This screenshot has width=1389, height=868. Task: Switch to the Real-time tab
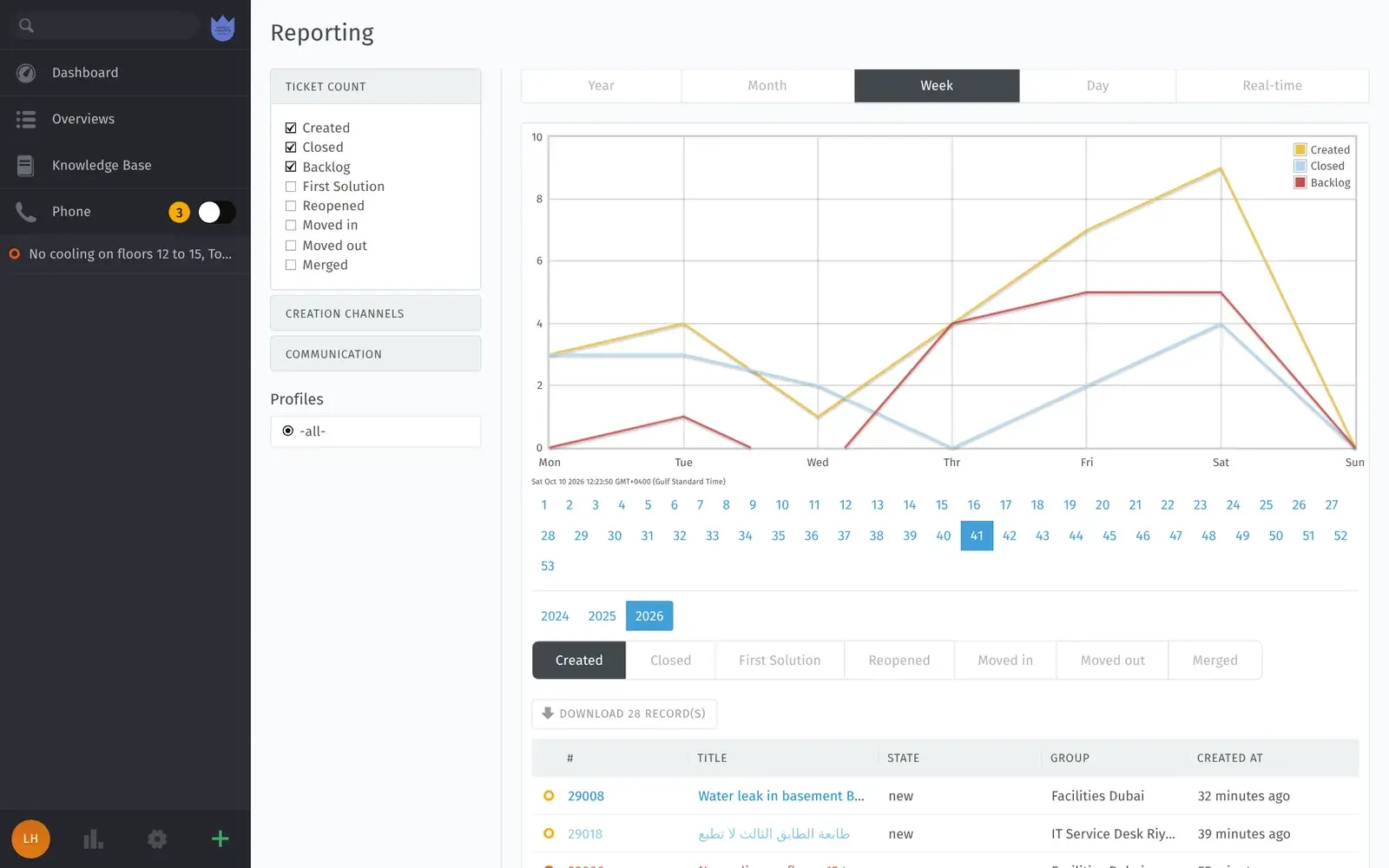click(x=1272, y=86)
